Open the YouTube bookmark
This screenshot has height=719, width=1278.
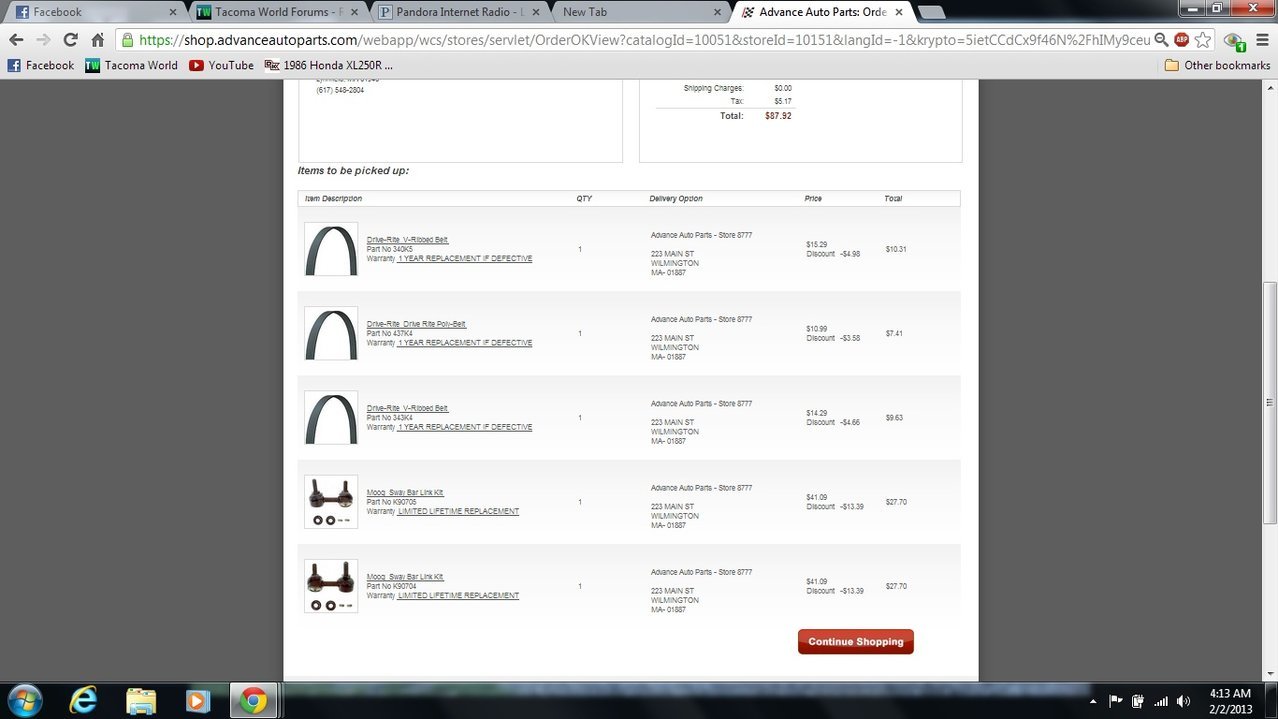pos(221,65)
